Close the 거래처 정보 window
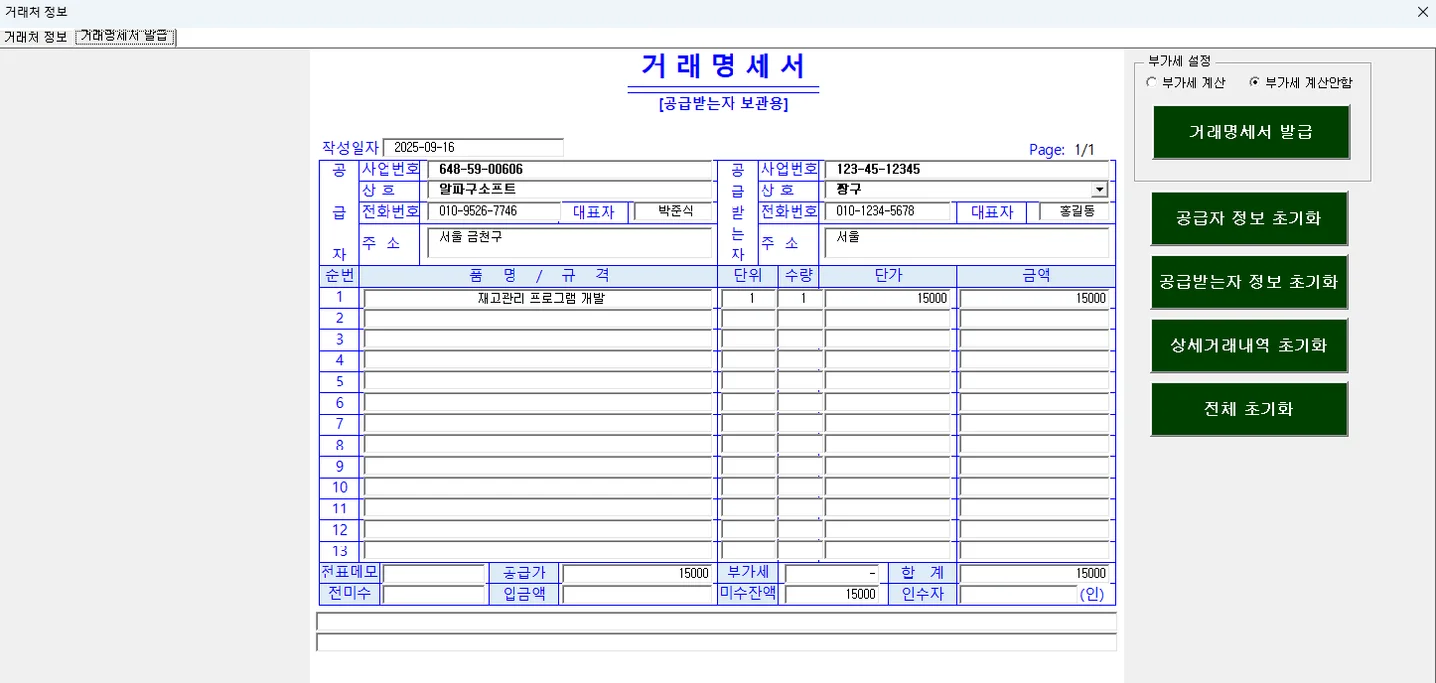1436x683 pixels. pos(1423,12)
